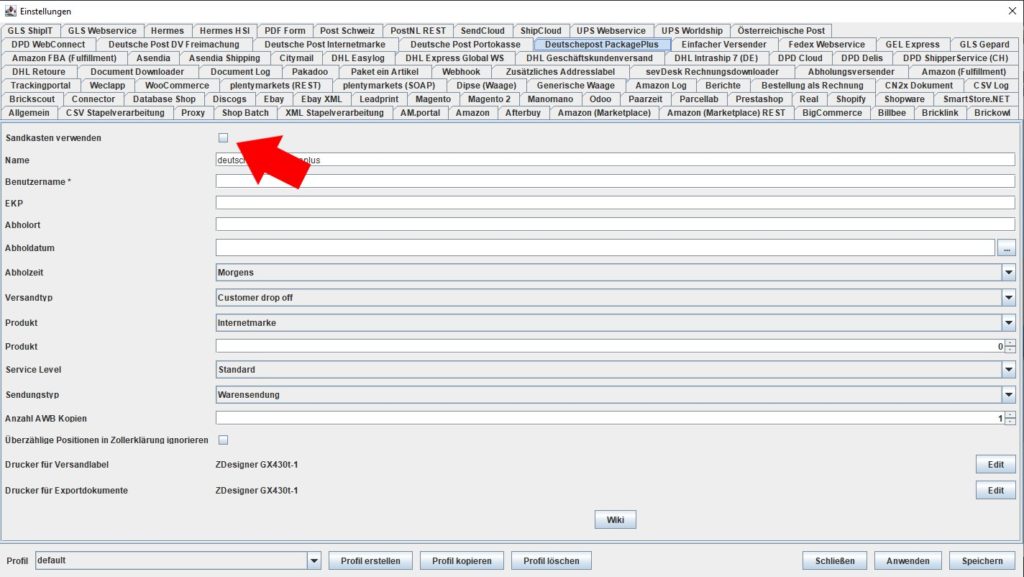This screenshot has height=577, width=1024.
Task: Click the Einstellungen window app icon
Action: pos(10,11)
